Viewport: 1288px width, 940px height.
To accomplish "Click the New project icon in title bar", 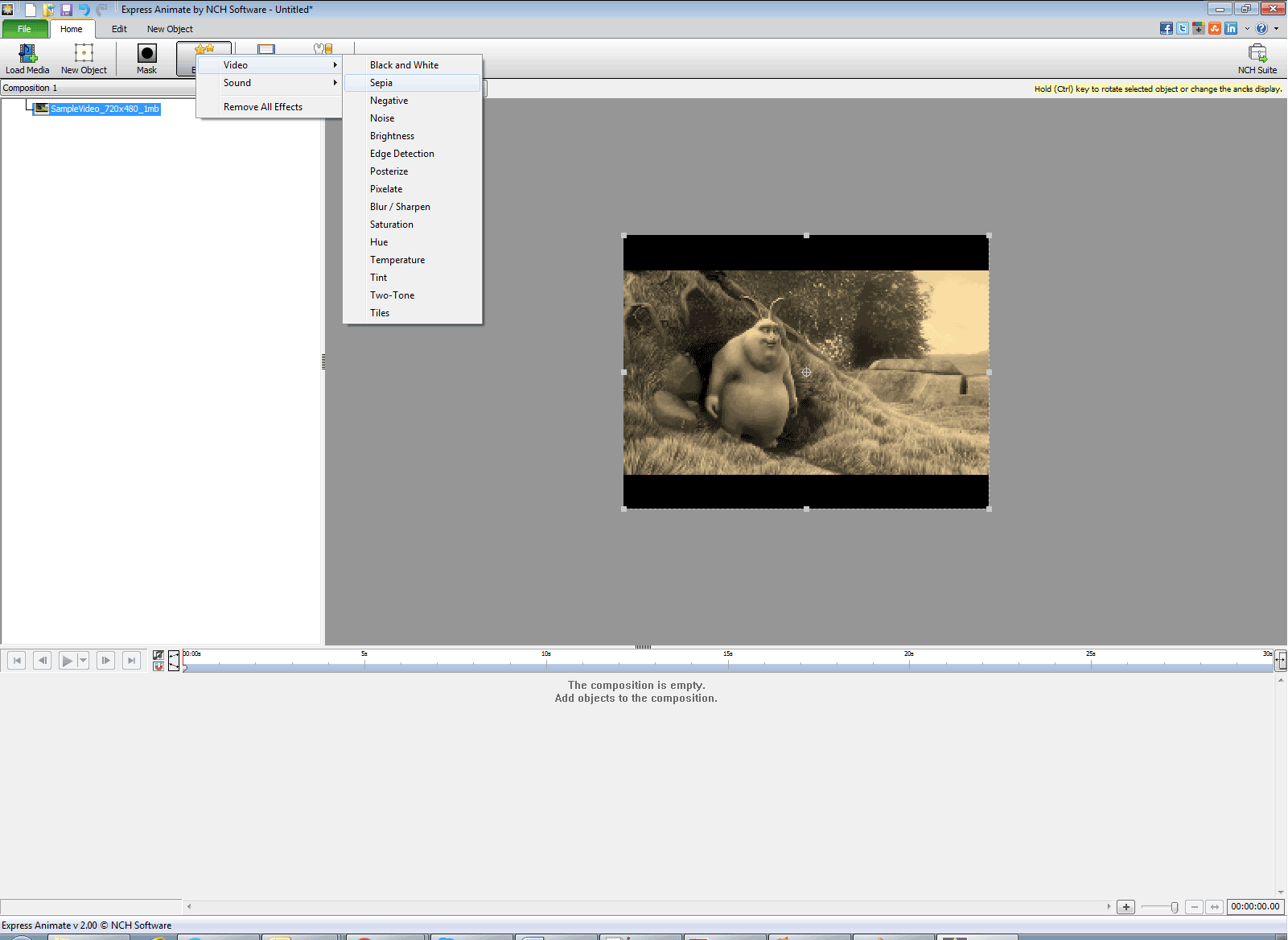I will [31, 10].
